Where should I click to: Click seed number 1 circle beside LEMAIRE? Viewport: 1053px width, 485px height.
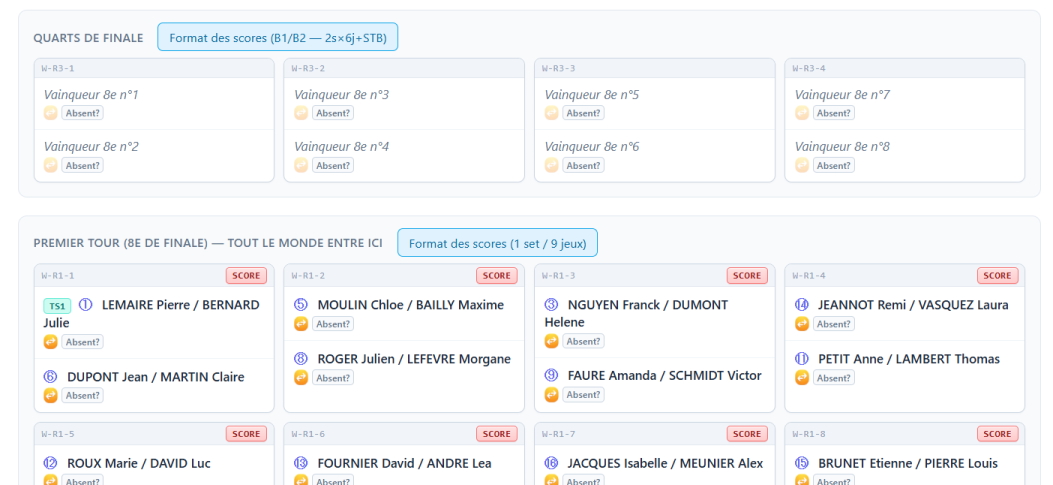(85, 305)
